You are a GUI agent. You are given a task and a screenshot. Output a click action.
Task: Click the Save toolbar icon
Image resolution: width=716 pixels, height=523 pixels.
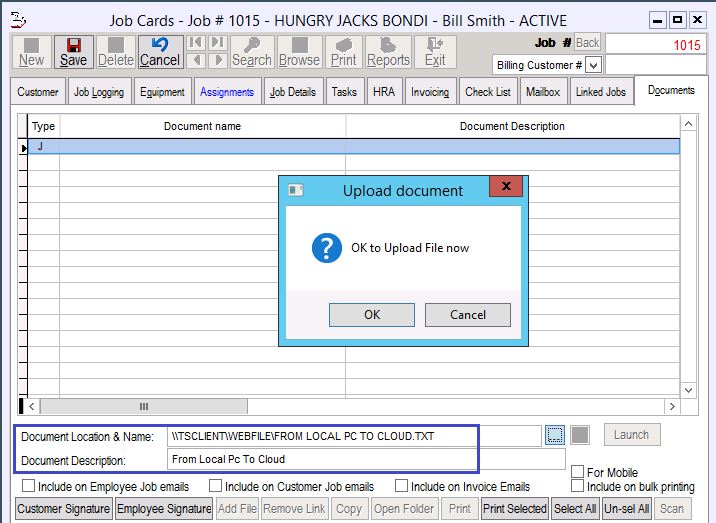click(73, 52)
